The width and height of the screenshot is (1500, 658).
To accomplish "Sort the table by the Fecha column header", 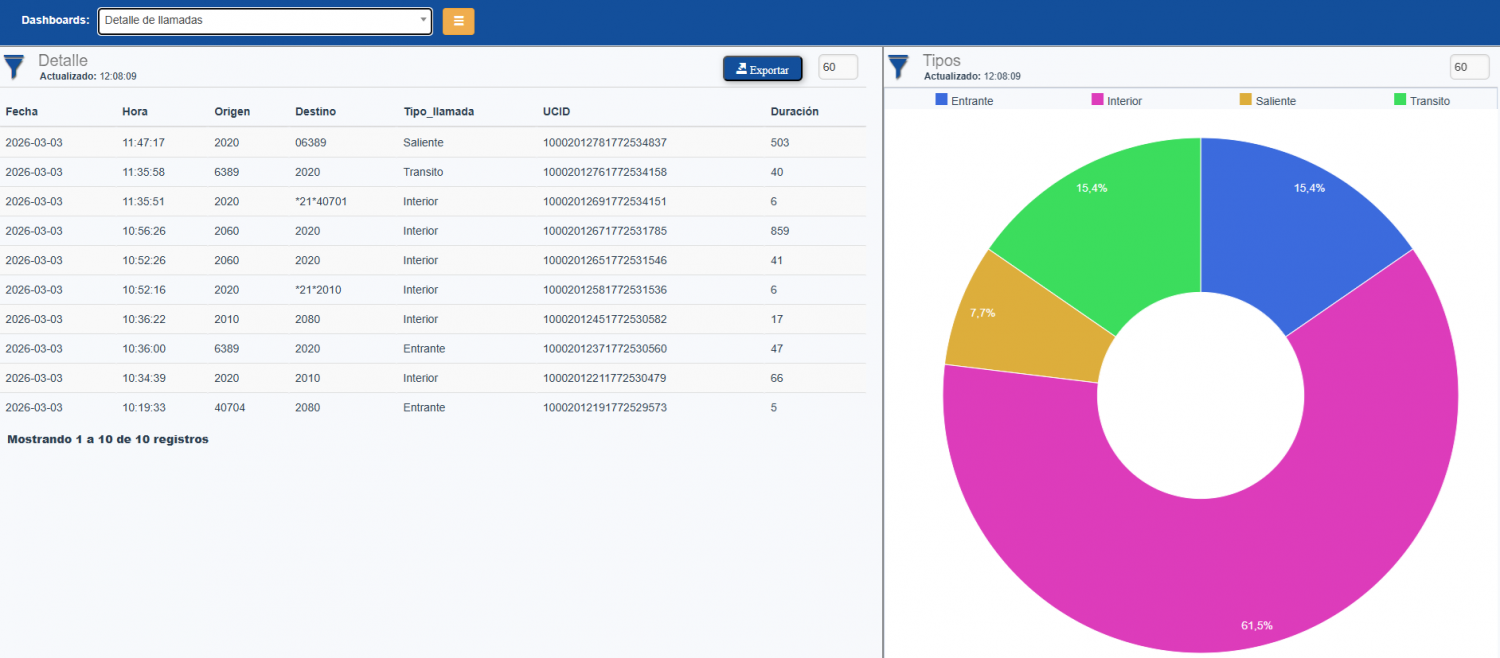I will (20, 111).
